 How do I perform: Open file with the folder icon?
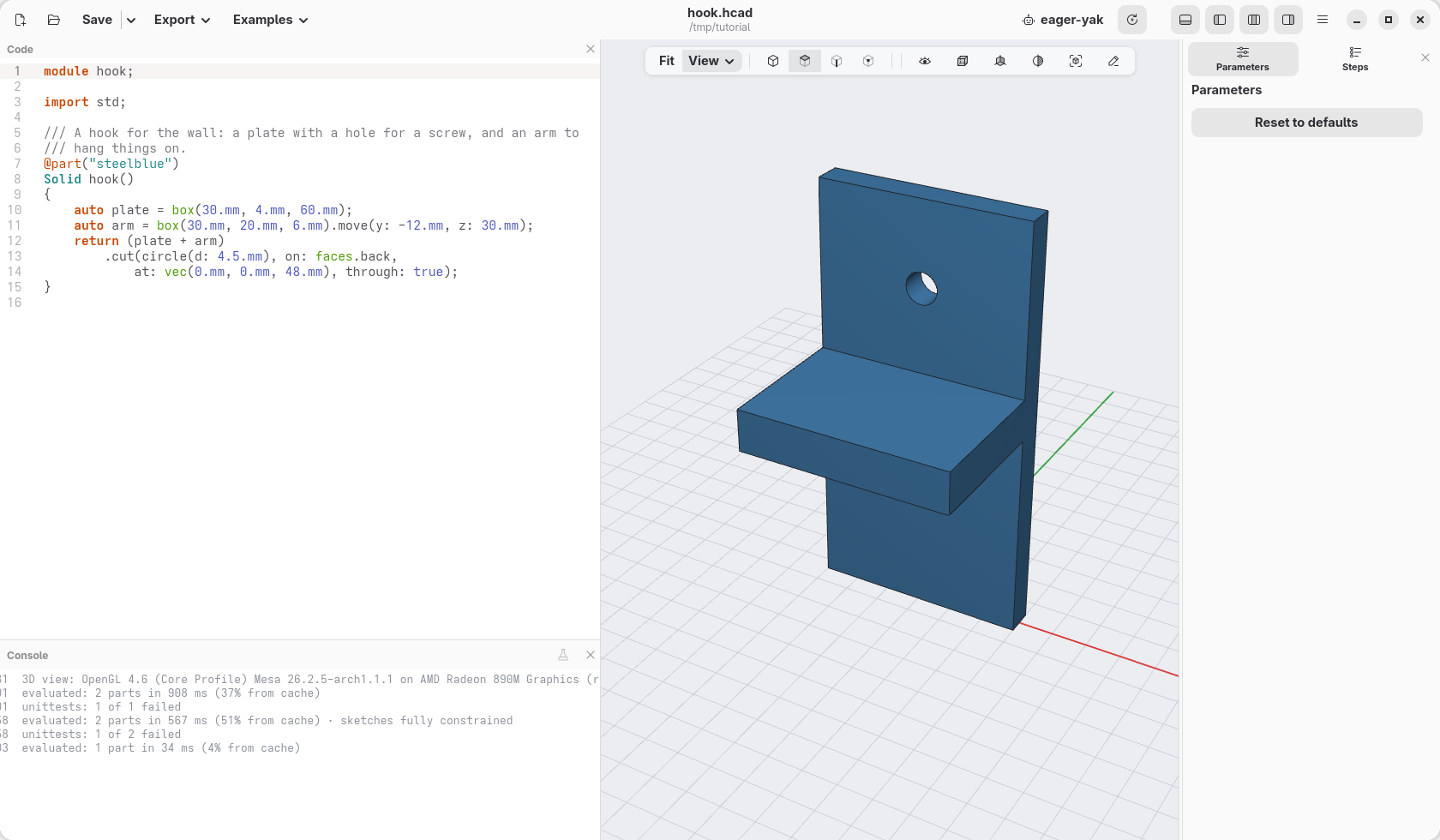[54, 20]
